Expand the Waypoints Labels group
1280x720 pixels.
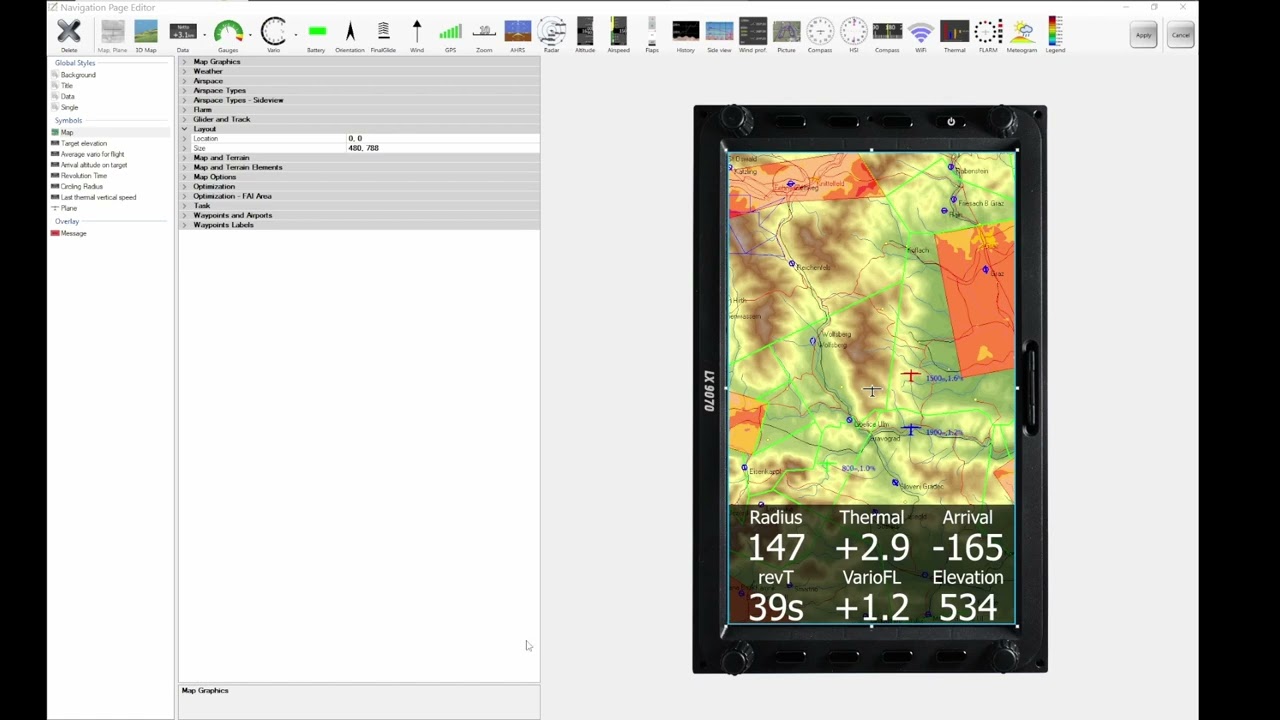[184, 225]
